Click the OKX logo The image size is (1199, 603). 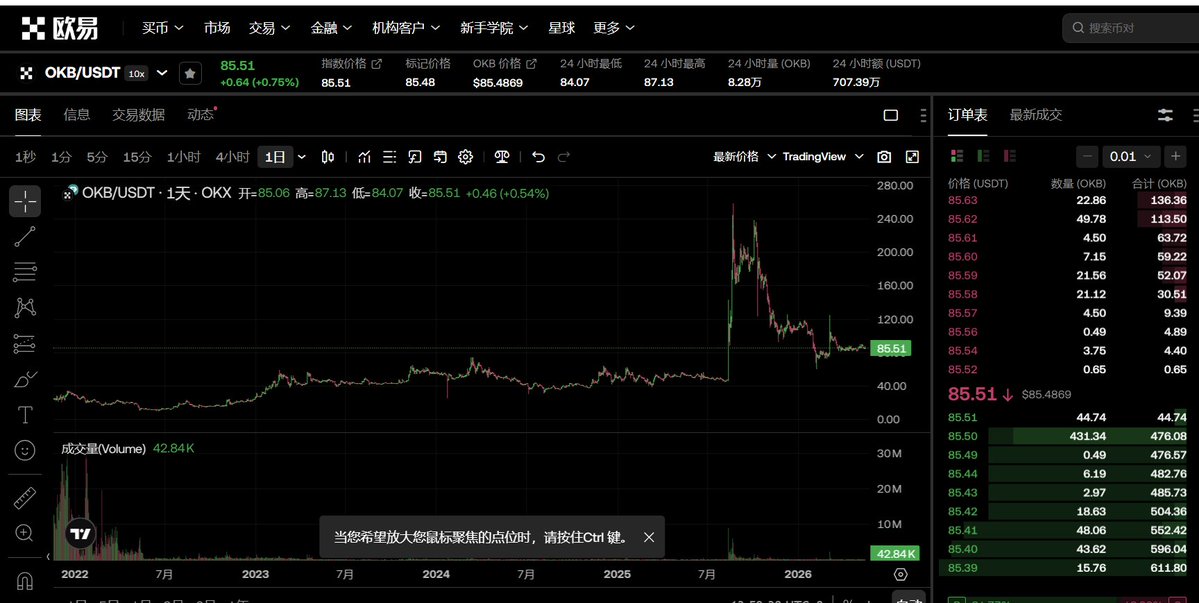(60, 28)
